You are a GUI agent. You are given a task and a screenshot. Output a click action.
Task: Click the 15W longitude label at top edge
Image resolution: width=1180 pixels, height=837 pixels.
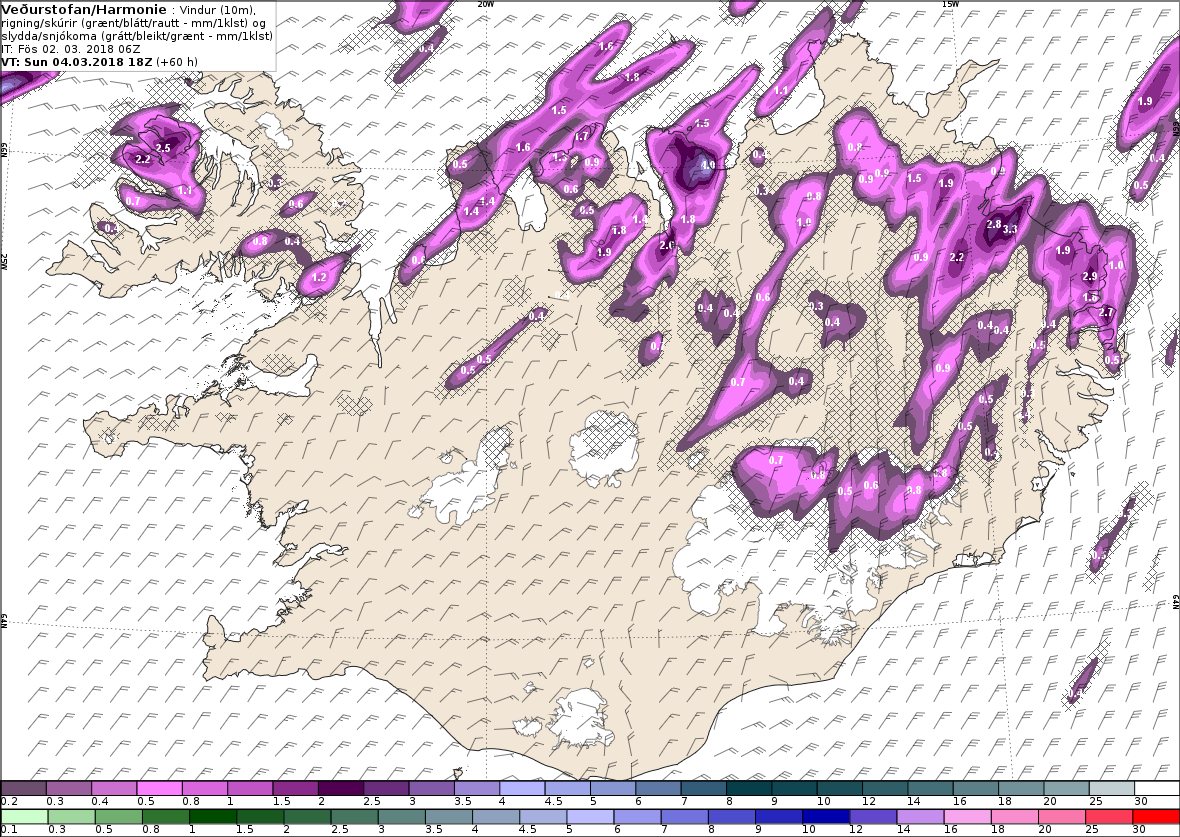point(950,4)
